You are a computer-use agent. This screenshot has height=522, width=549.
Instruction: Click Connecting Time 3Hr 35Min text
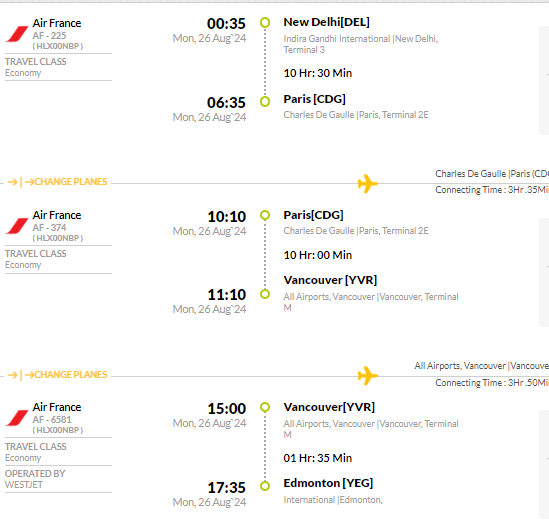[x=492, y=190]
